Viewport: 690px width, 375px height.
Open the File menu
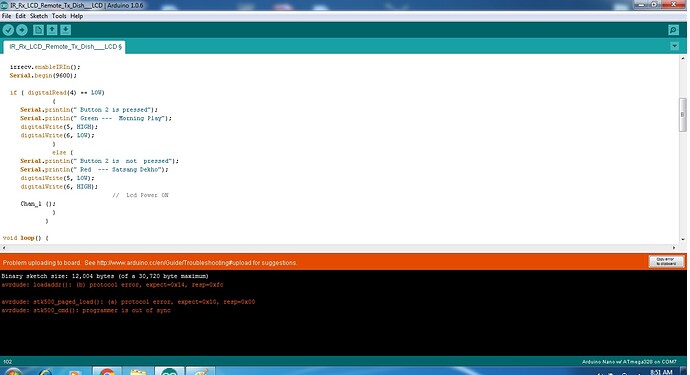pyautogui.click(x=7, y=16)
